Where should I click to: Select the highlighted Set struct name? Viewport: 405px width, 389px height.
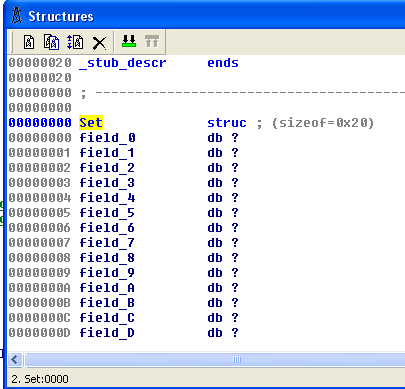[x=91, y=123]
